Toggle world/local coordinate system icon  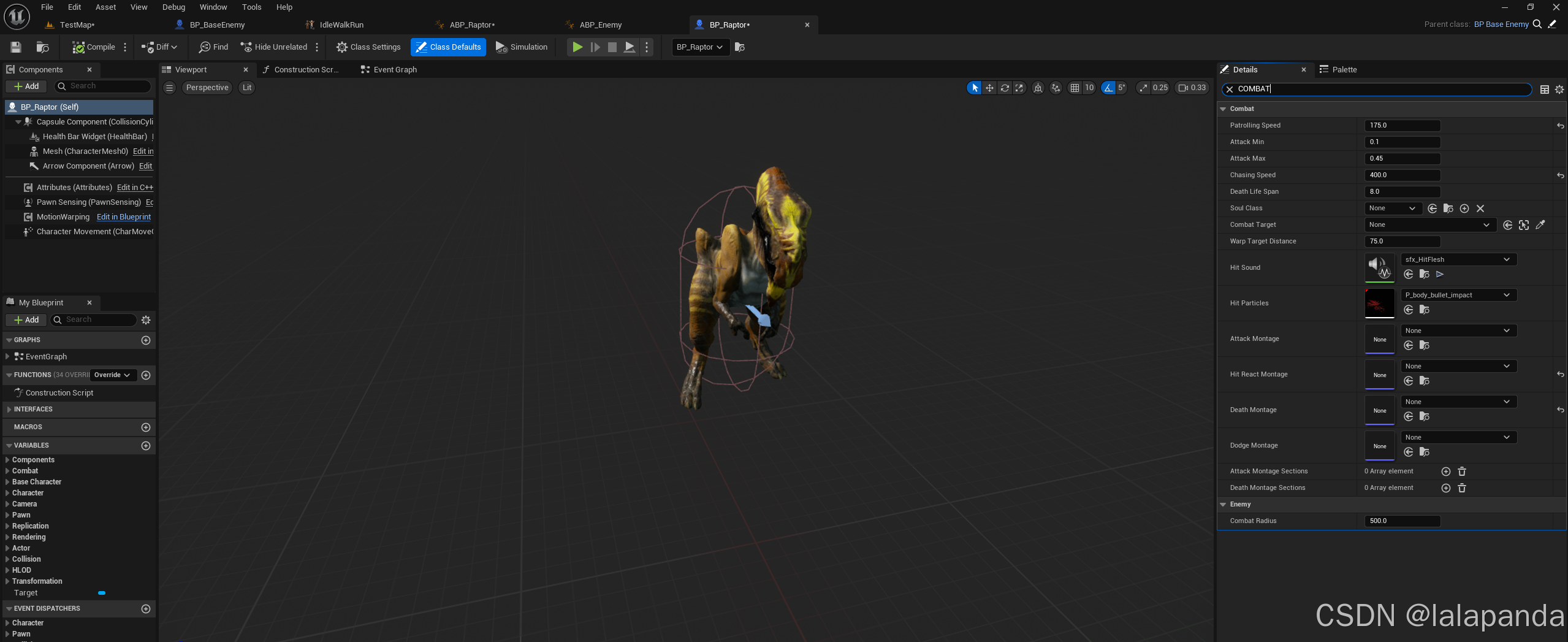tap(1038, 88)
